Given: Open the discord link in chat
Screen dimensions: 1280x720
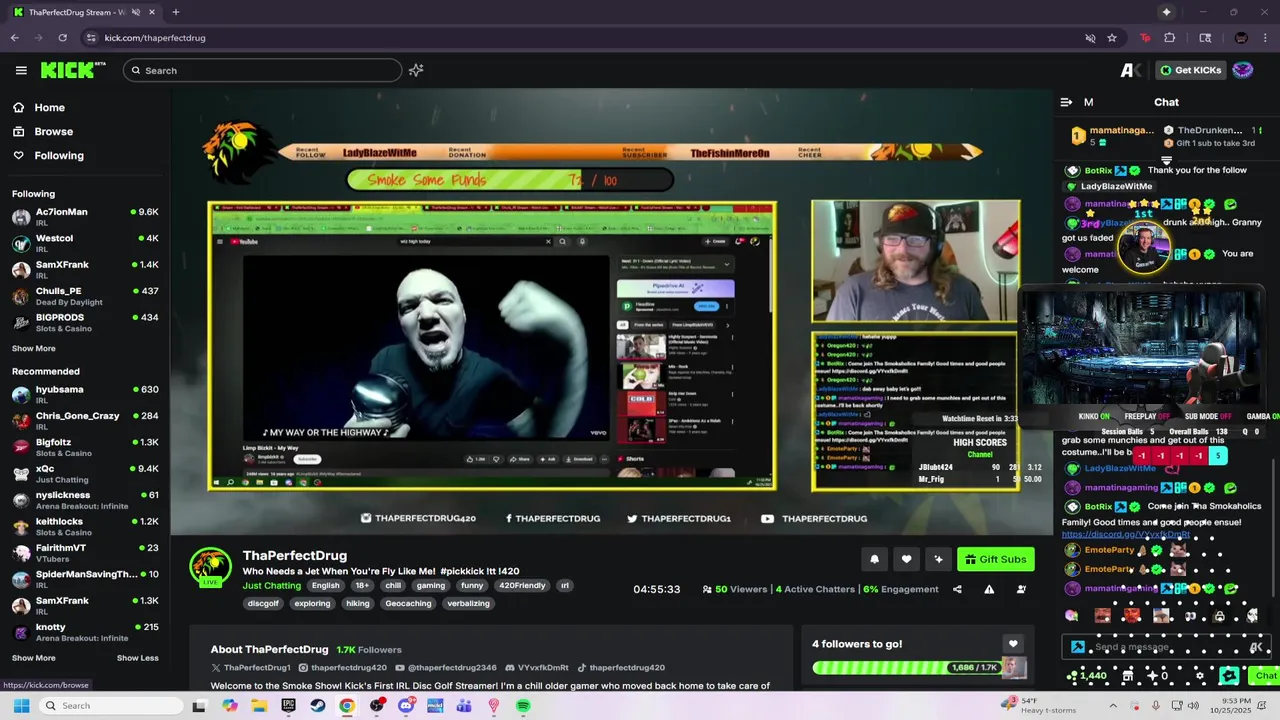Looking at the screenshot, I should click(x=1125, y=535).
